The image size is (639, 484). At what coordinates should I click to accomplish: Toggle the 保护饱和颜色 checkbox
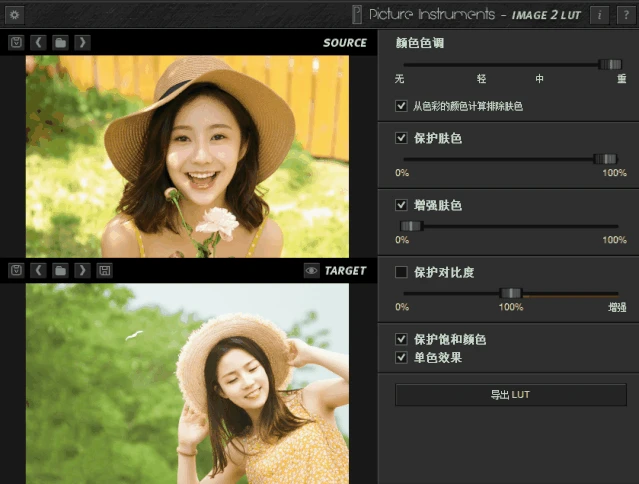401,339
